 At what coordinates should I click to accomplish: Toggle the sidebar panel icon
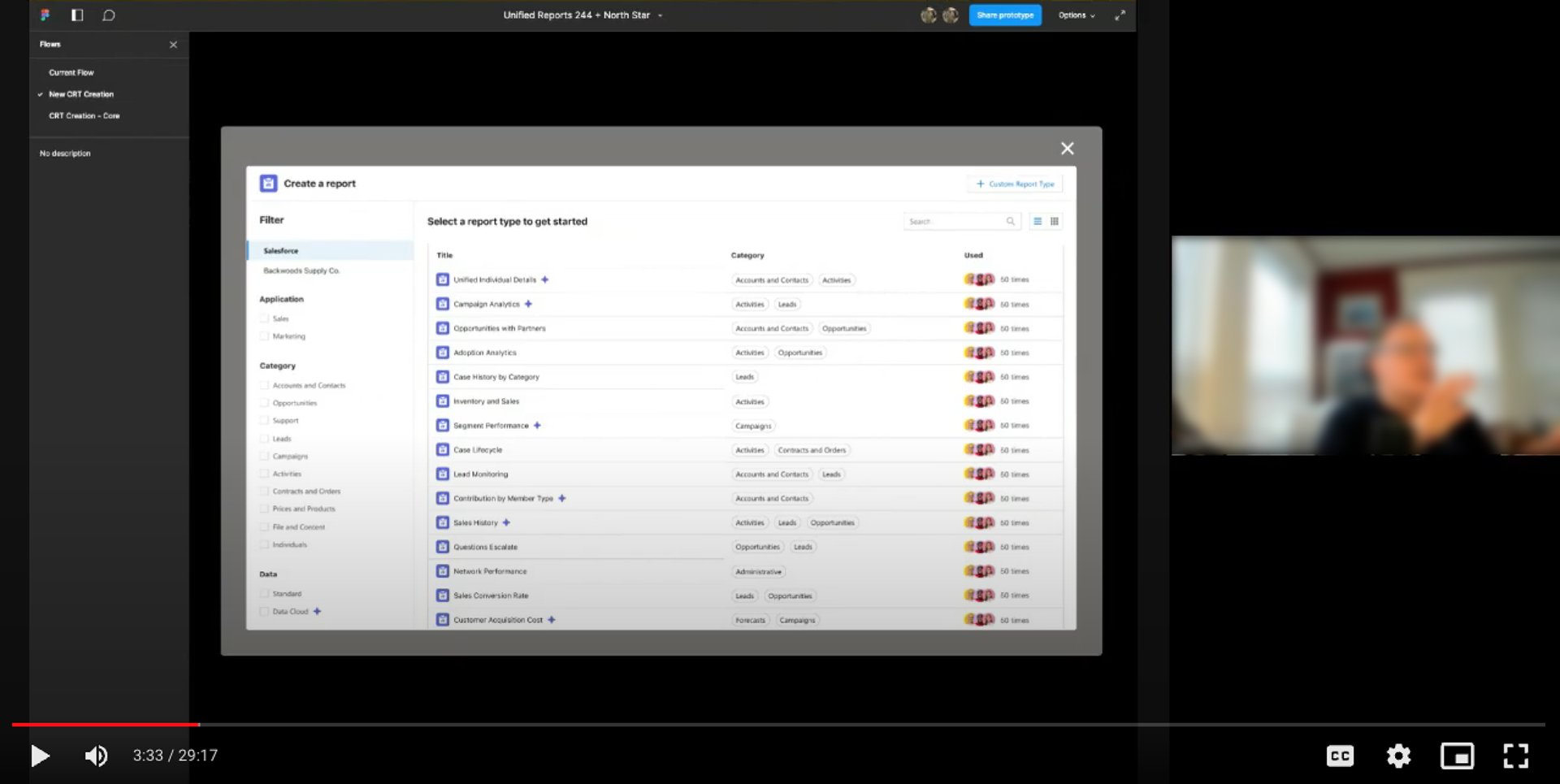pos(77,15)
